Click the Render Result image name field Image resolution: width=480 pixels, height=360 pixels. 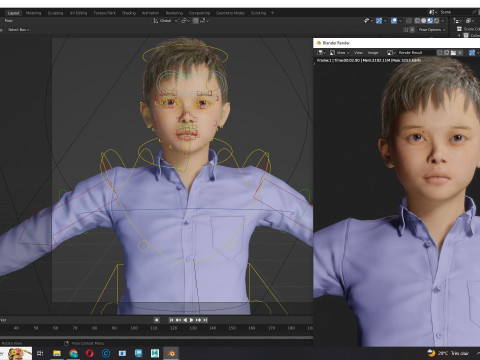[416, 53]
